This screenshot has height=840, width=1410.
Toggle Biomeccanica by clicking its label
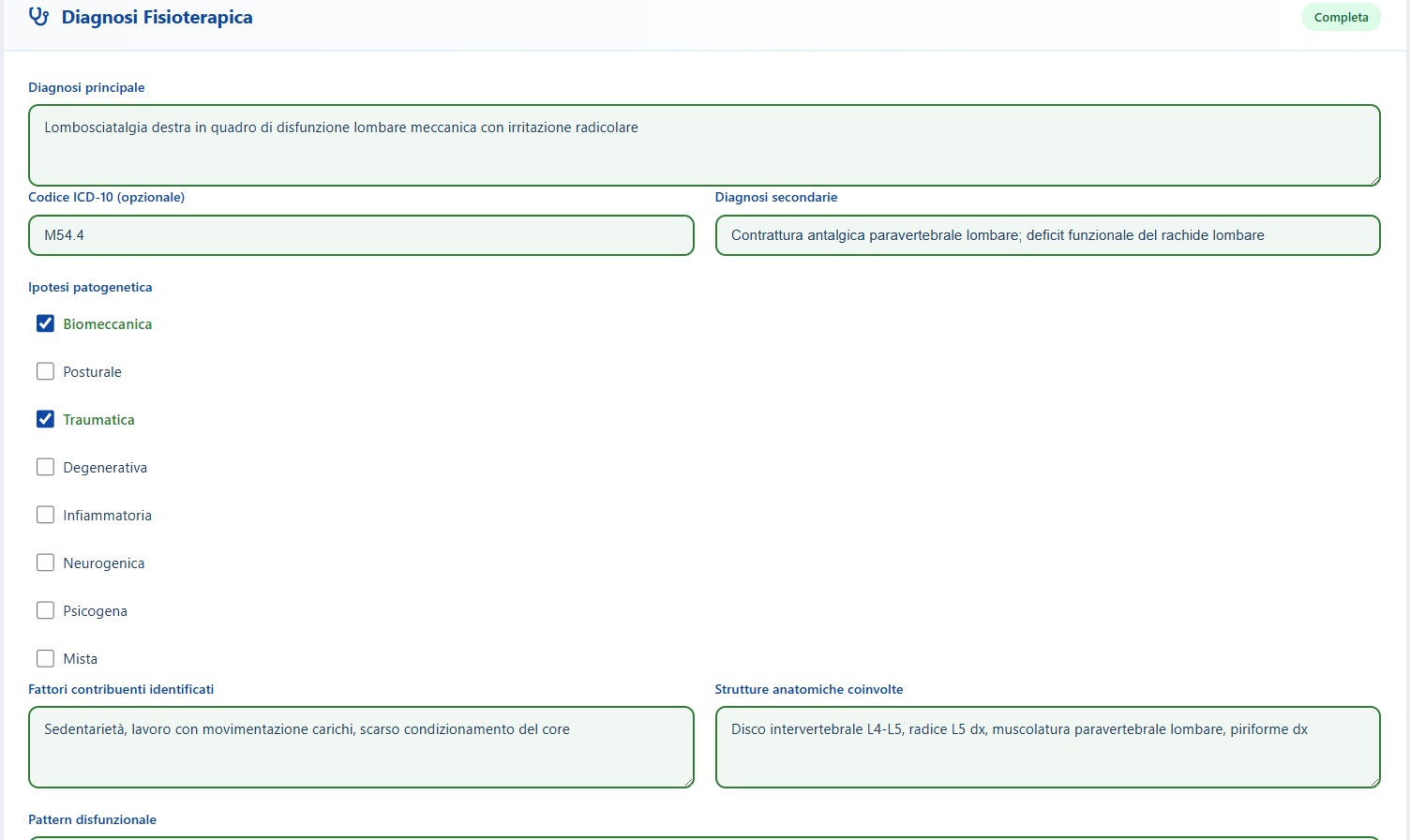pos(107,323)
